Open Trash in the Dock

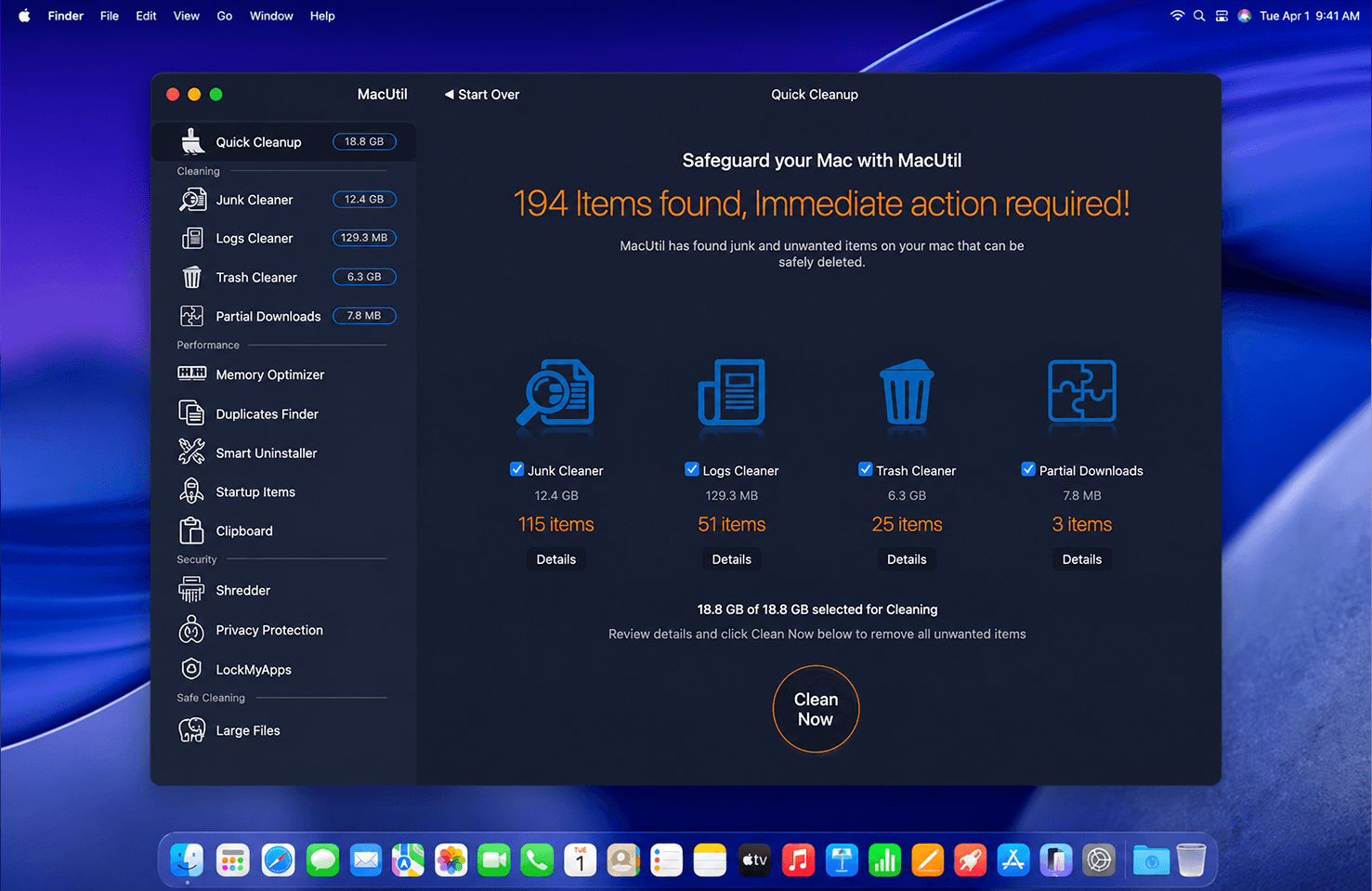1191,860
